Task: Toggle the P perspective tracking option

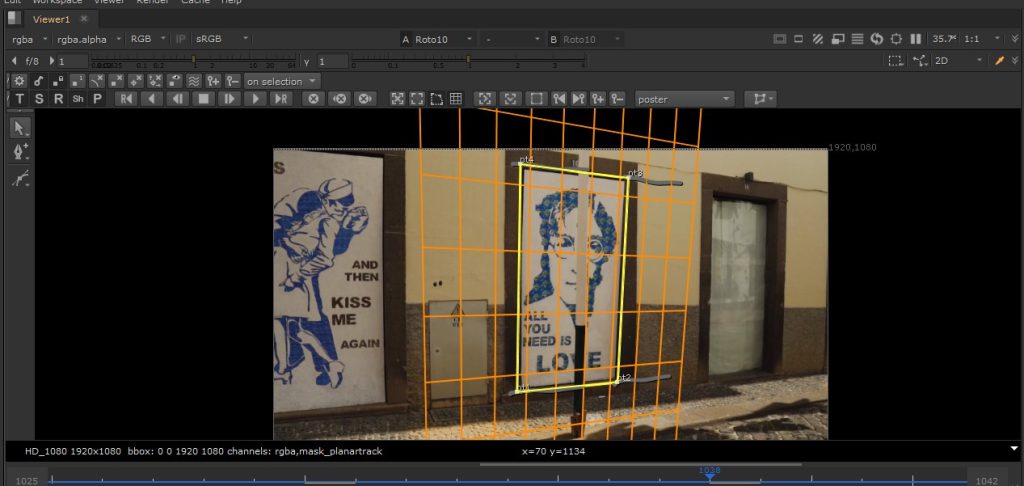Action: click(x=97, y=99)
